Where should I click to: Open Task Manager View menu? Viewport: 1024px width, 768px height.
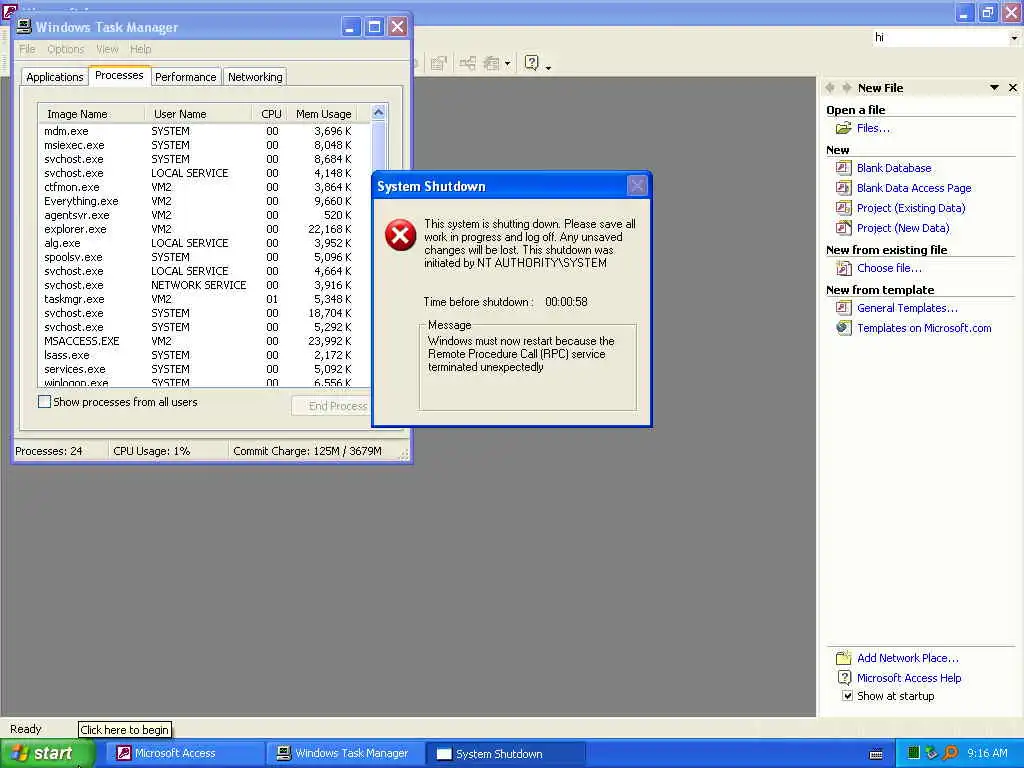[x=107, y=49]
